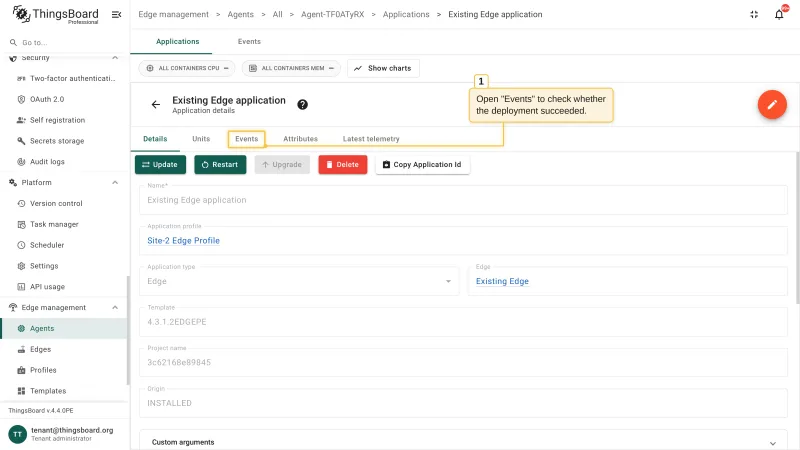Select the Attributes tab

(x=301, y=139)
